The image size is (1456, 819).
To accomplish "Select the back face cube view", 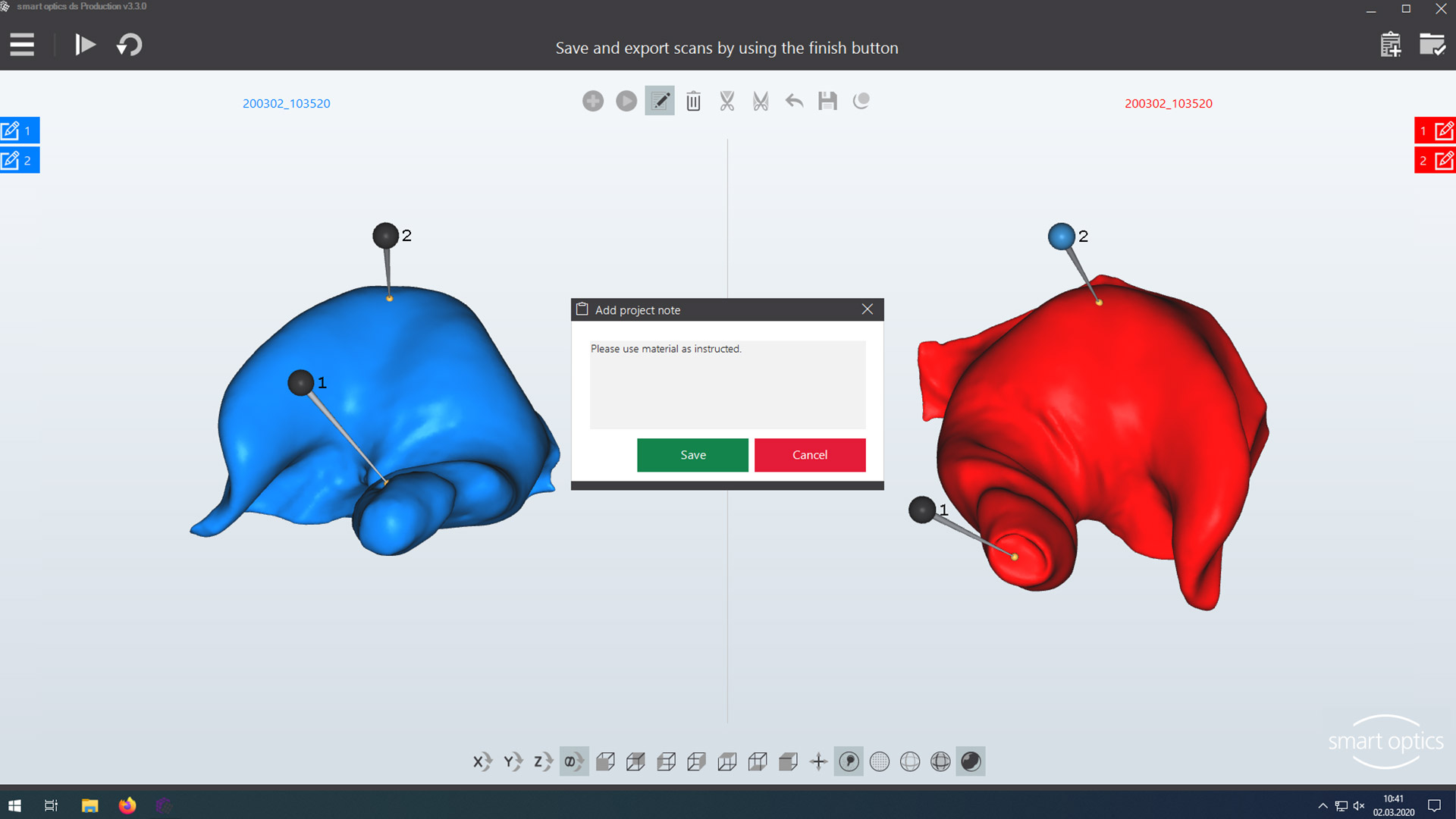I will tap(635, 761).
